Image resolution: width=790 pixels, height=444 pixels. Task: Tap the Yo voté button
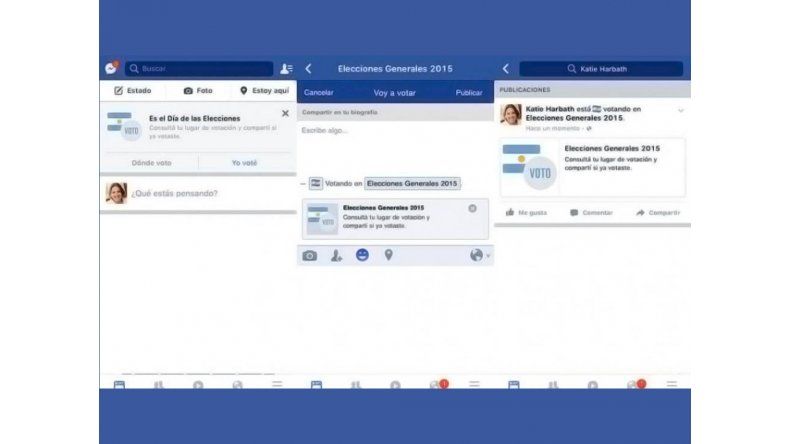click(x=244, y=163)
